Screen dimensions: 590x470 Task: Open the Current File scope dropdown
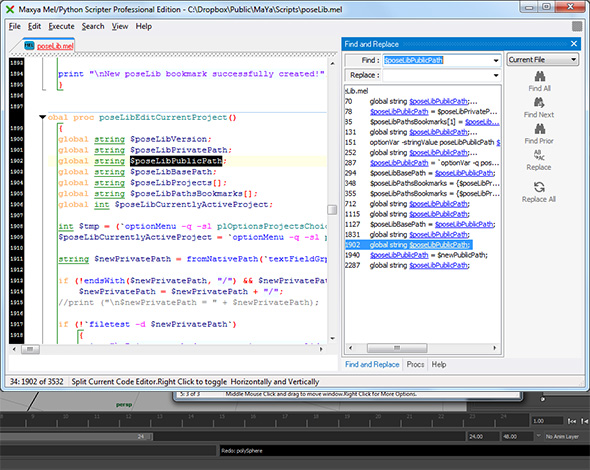point(542,59)
